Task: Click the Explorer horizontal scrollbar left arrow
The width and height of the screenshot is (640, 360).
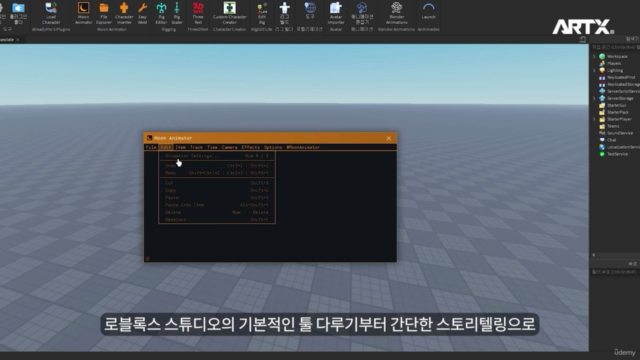Action: [593, 255]
